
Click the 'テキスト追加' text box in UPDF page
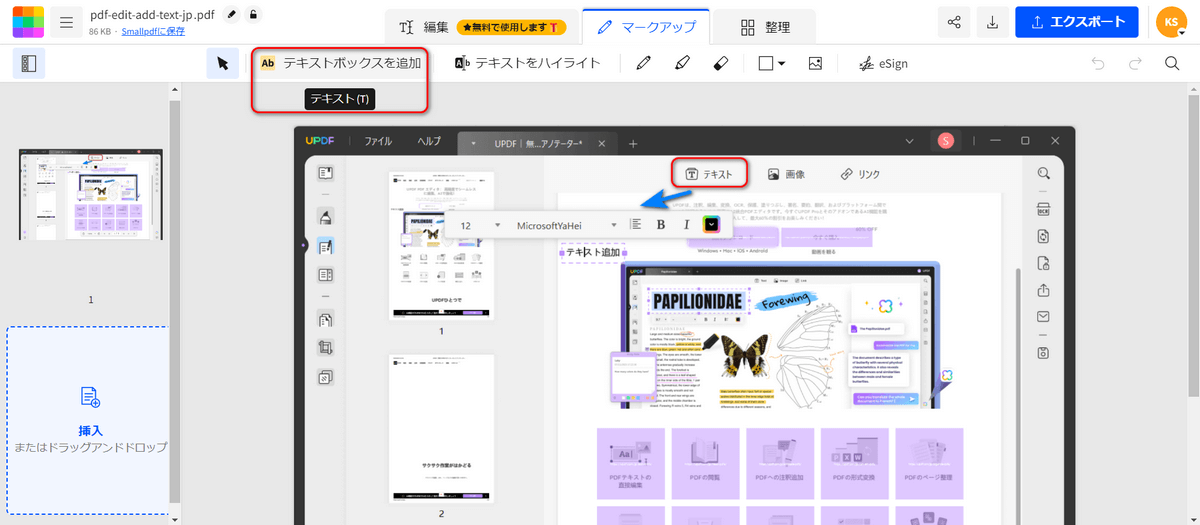[593, 253]
